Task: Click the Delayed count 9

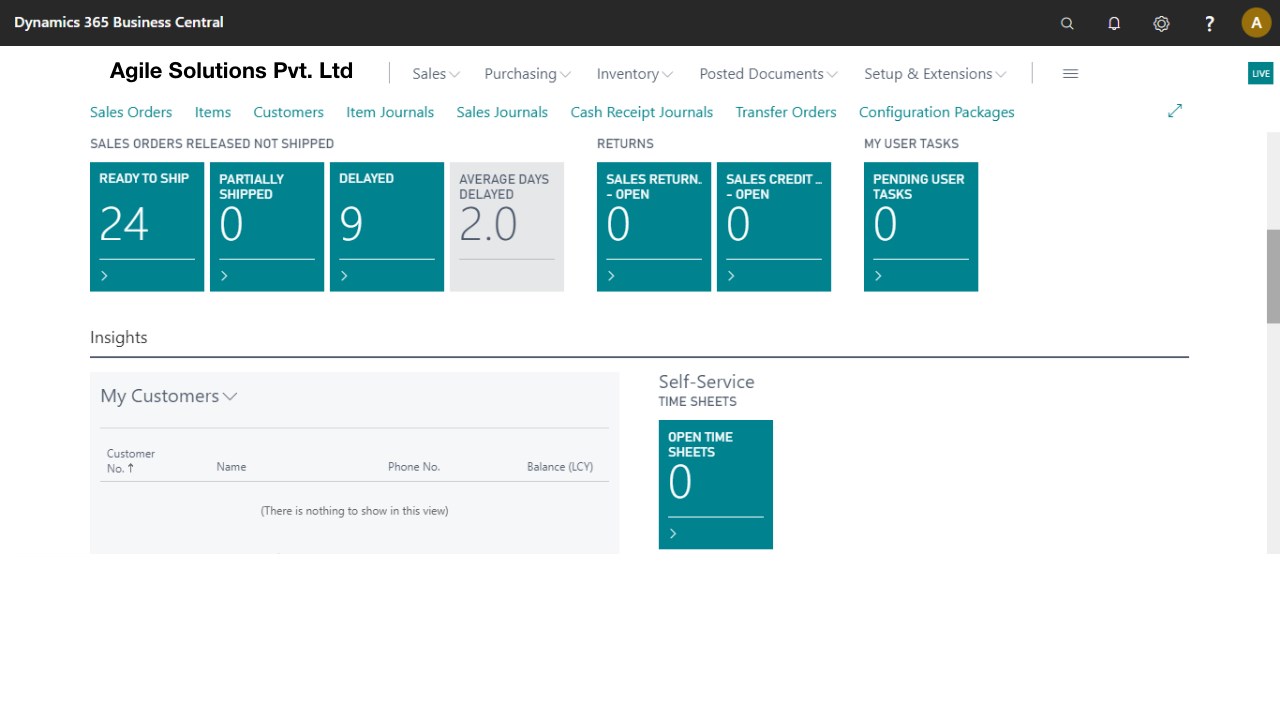Action: pos(351,225)
